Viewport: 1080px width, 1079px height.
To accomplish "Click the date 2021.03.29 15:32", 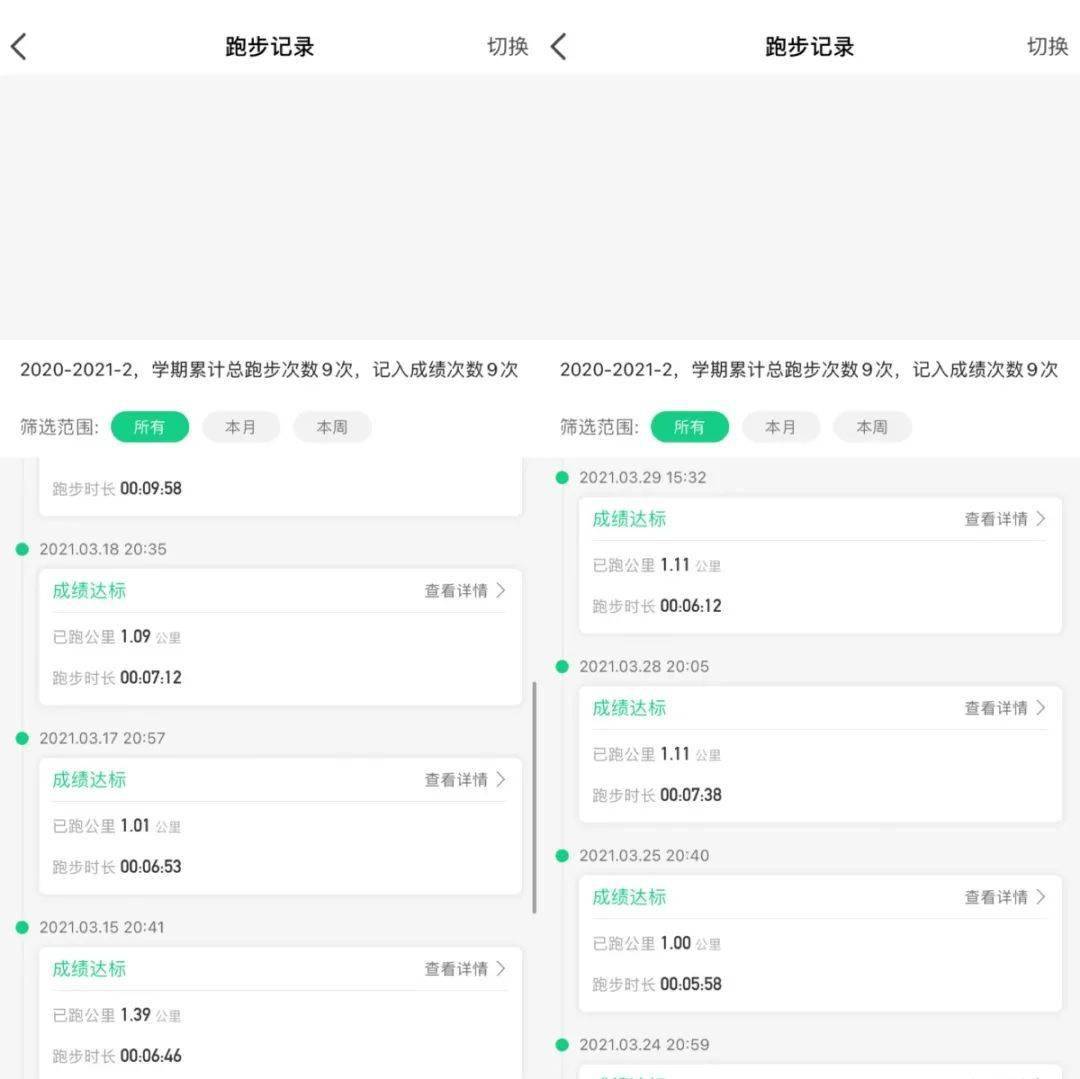I will (643, 477).
